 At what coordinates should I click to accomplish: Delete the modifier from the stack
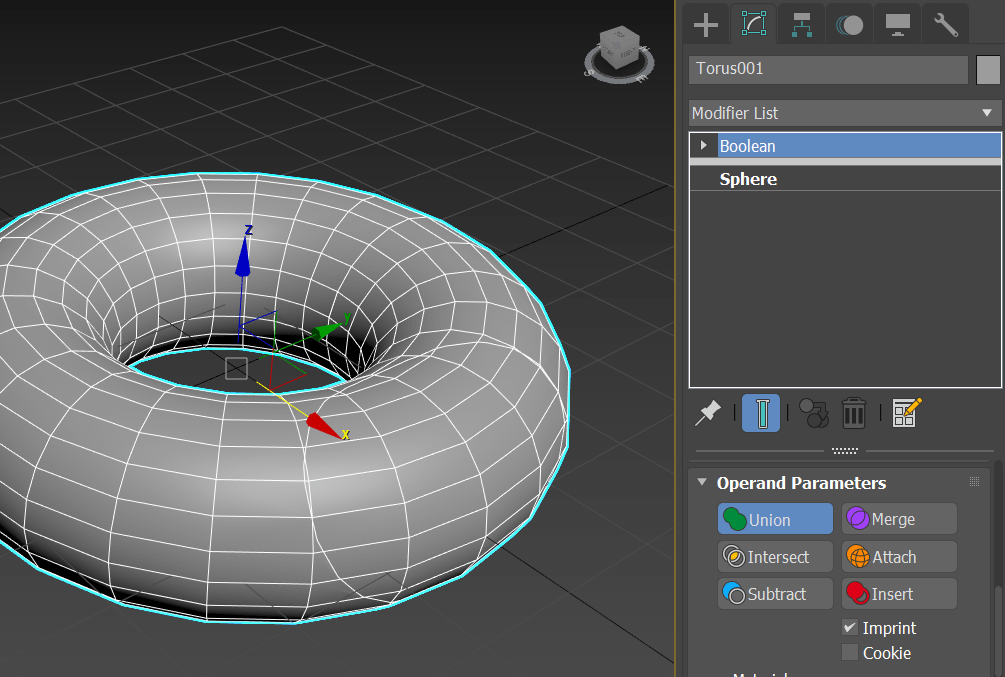click(x=853, y=413)
